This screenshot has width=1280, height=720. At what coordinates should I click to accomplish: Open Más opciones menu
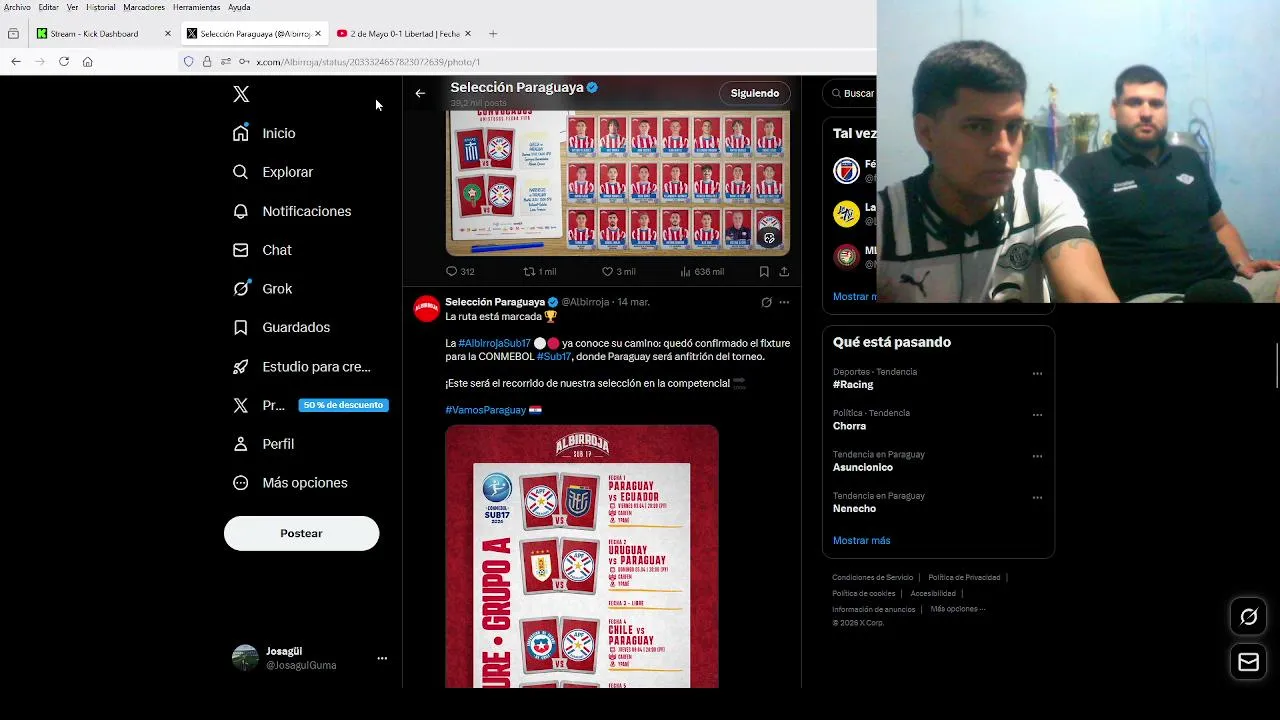click(x=290, y=483)
